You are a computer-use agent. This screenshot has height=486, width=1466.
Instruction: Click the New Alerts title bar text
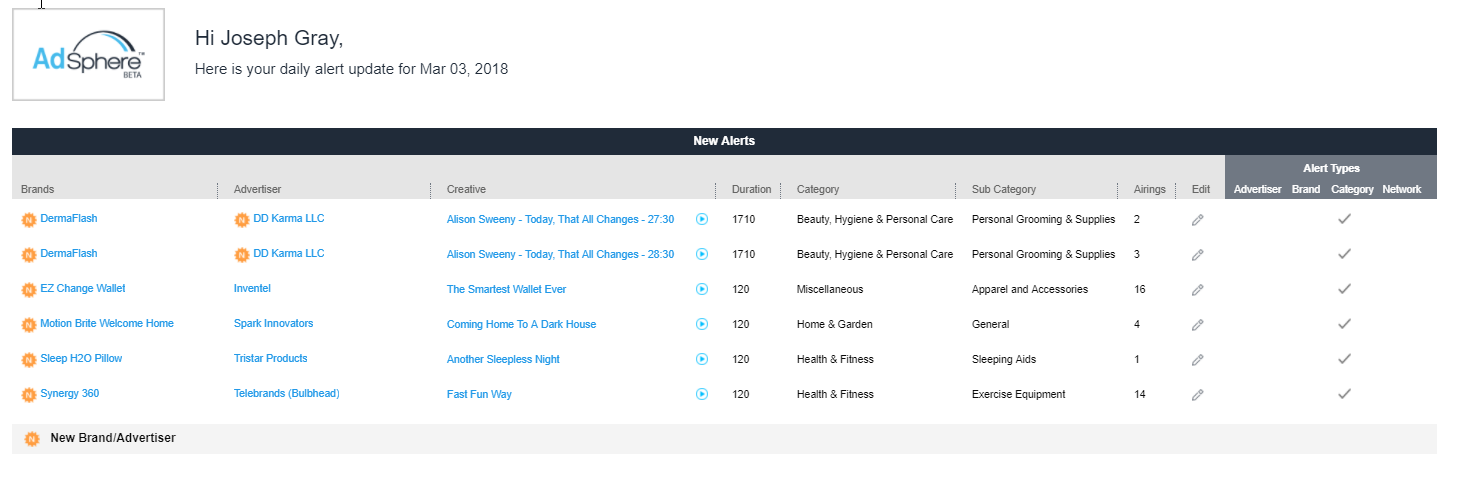coord(724,141)
